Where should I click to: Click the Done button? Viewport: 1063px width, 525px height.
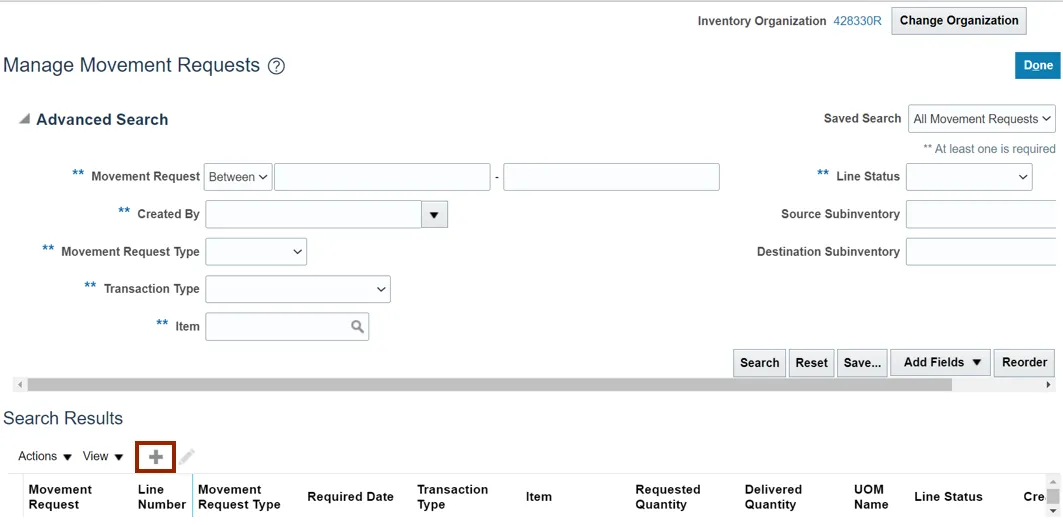coord(1037,65)
